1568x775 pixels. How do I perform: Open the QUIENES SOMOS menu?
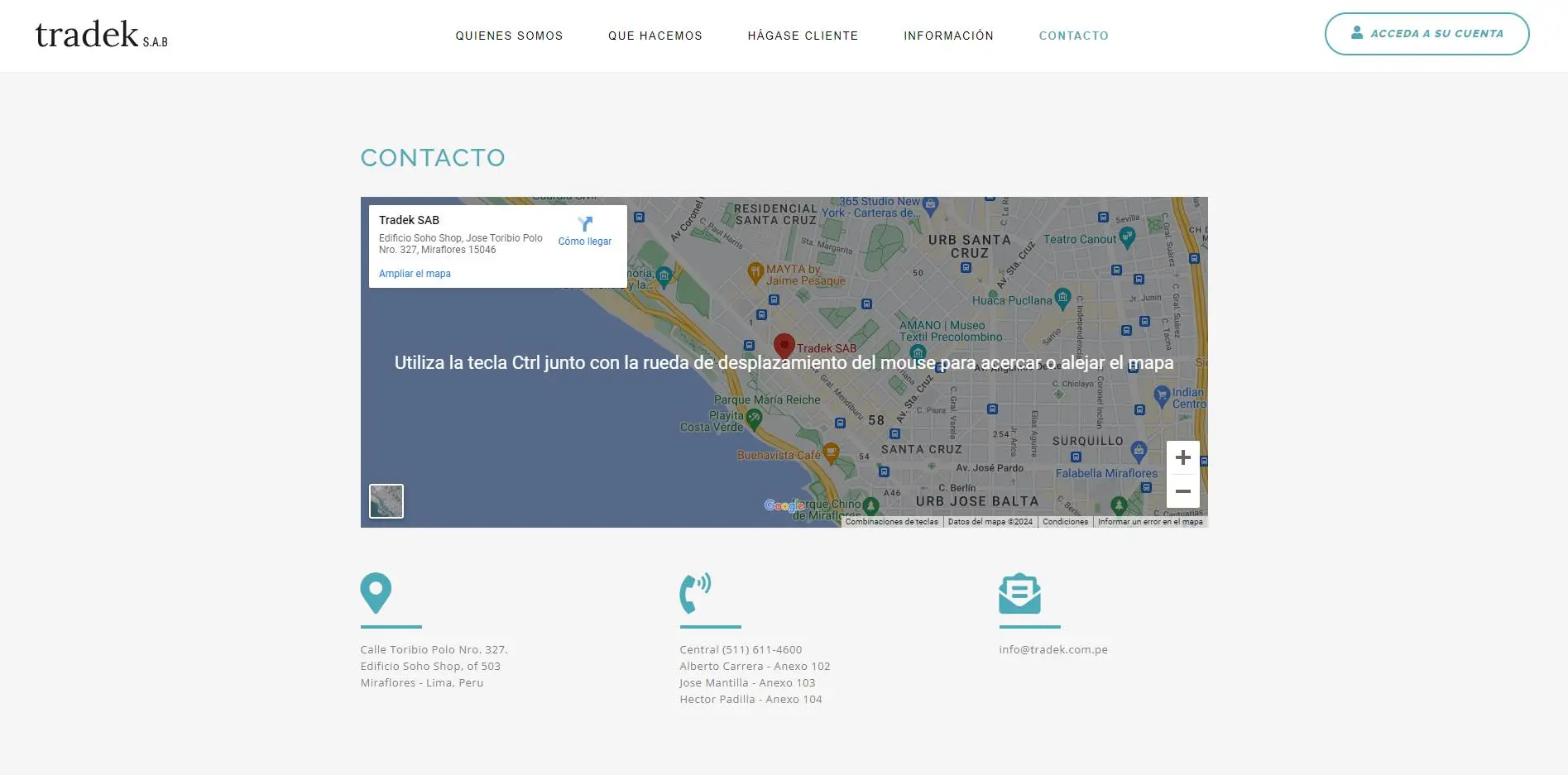[x=509, y=36]
